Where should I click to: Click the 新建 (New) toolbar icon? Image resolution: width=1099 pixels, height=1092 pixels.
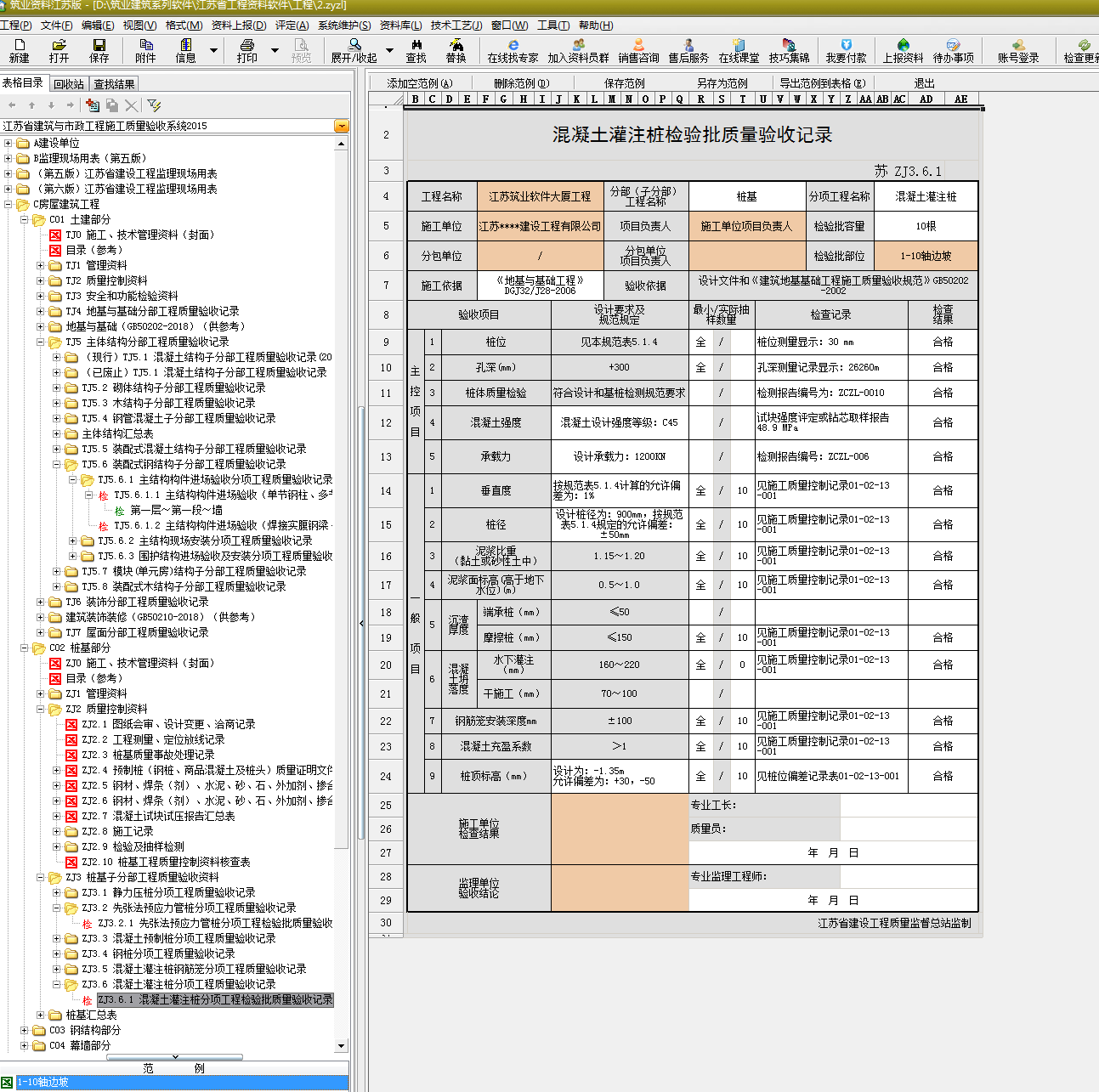[x=19, y=50]
